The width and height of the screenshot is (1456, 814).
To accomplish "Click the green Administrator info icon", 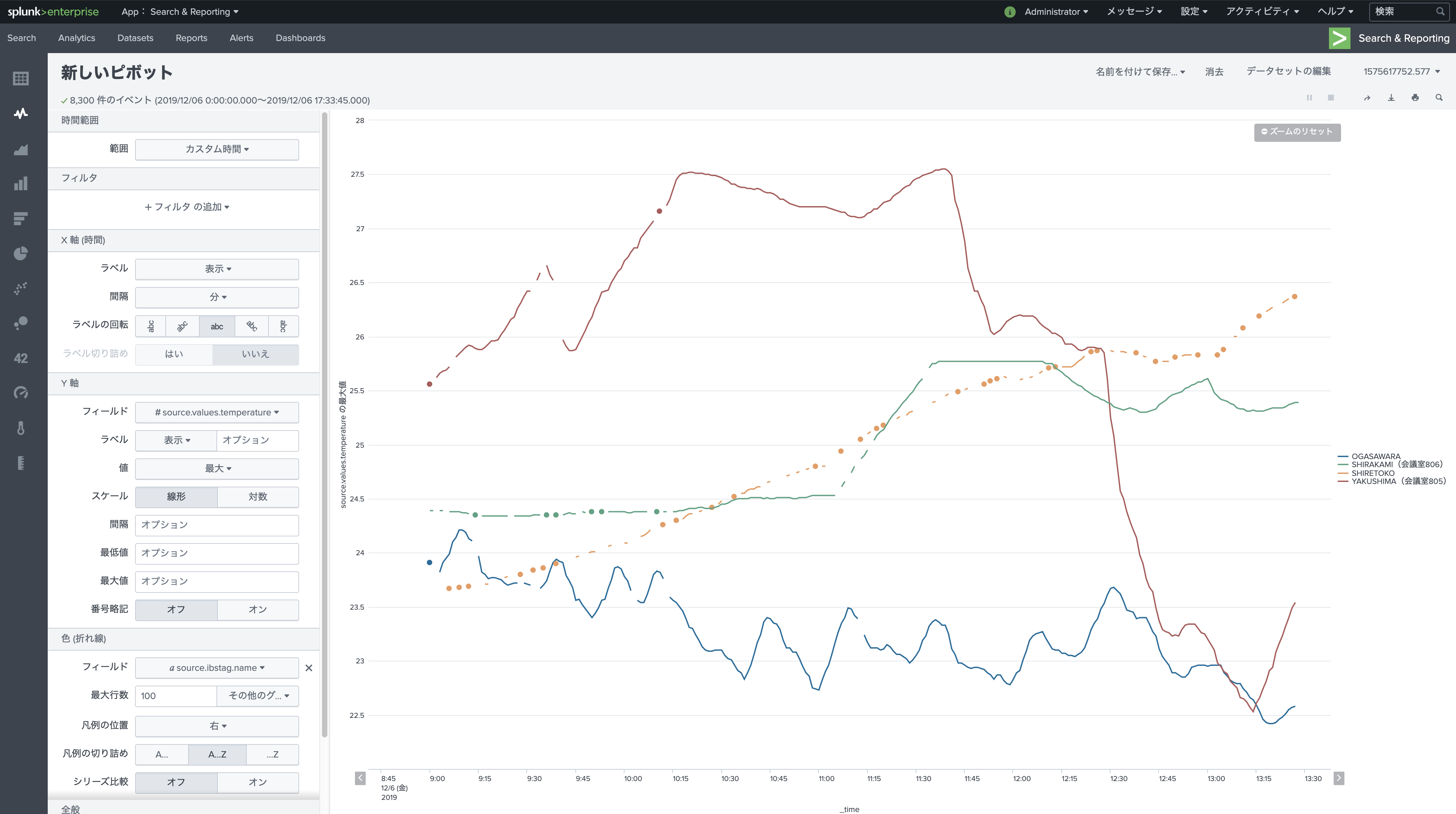I will (1010, 12).
